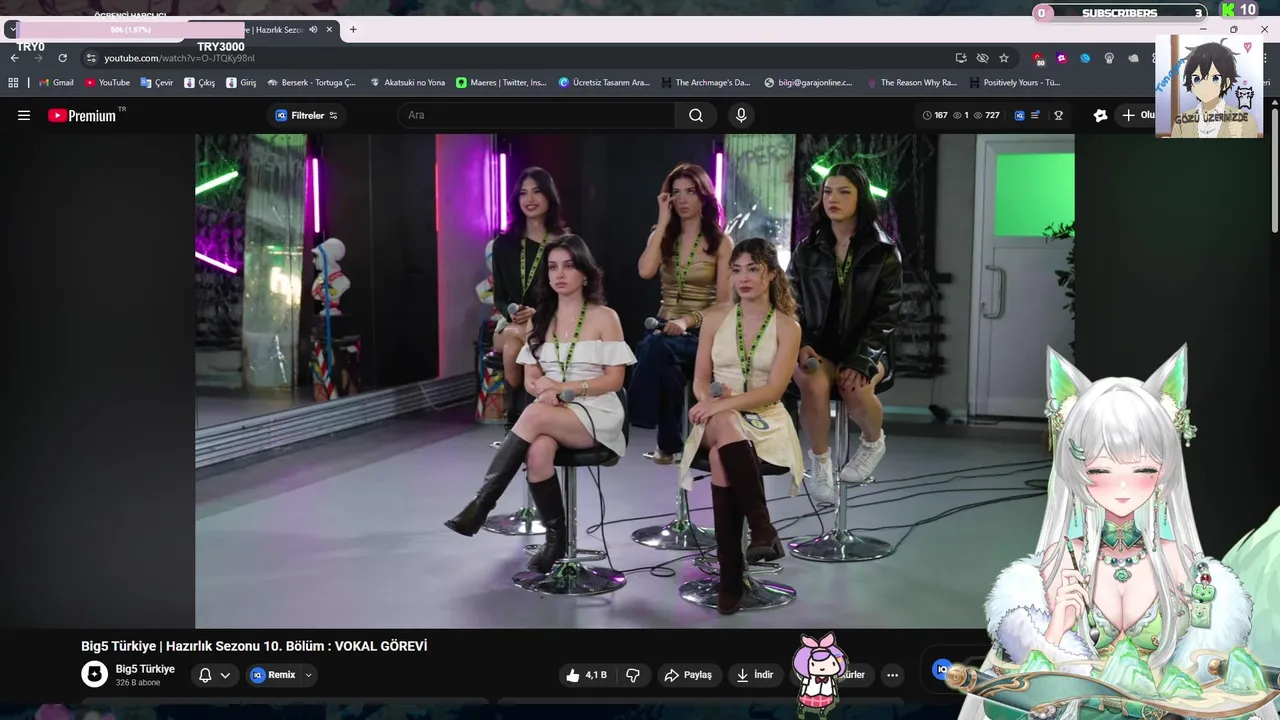
Task: Focus the Ara search field
Action: pyautogui.click(x=538, y=115)
